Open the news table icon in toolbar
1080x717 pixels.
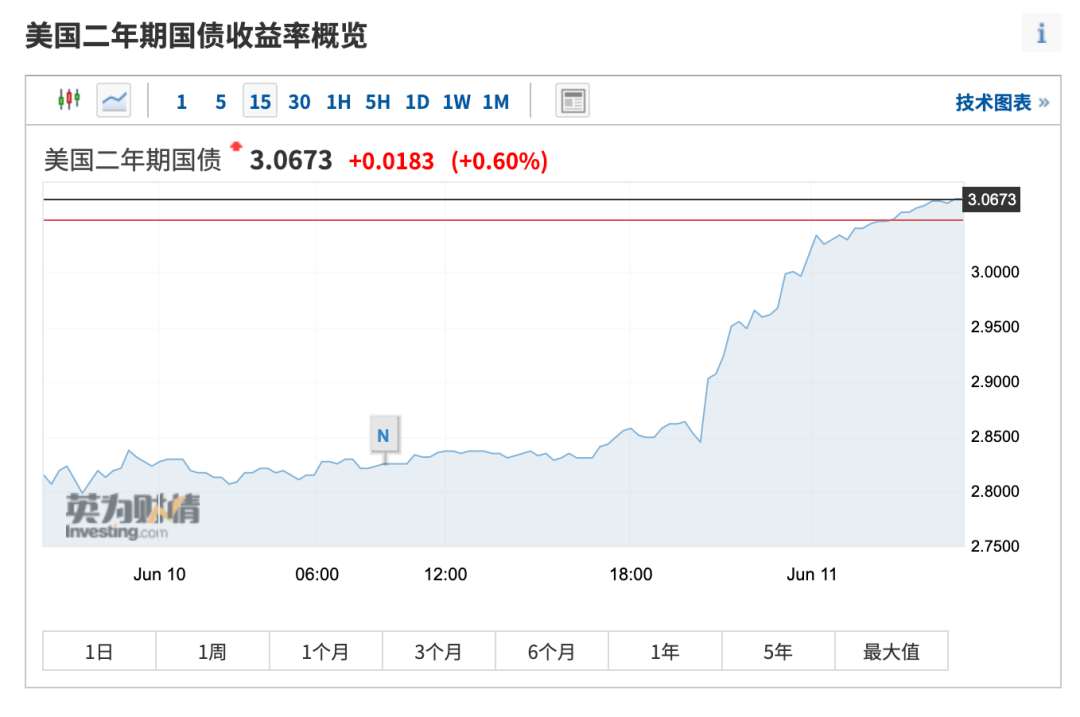573,100
